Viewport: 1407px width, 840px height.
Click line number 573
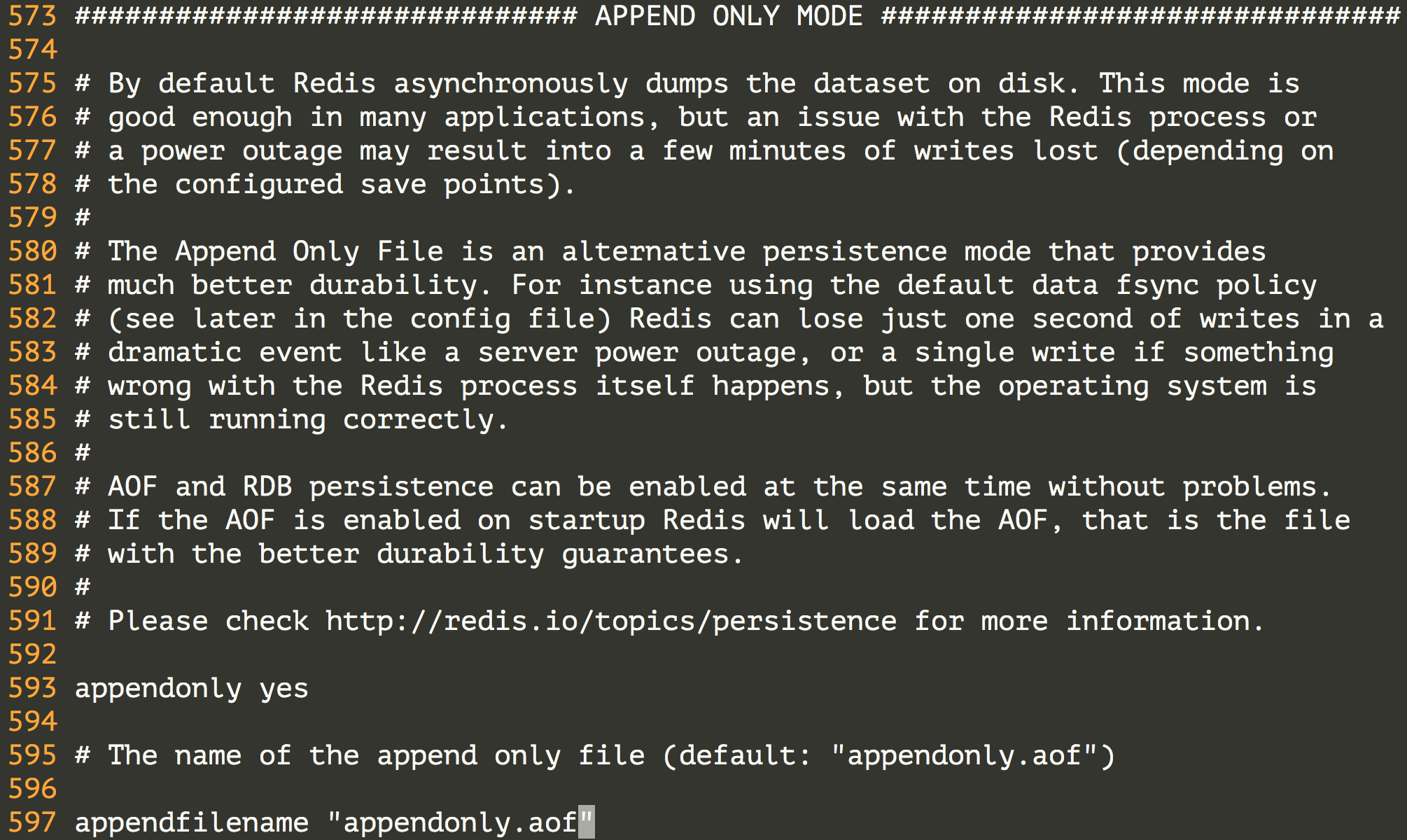click(x=32, y=16)
